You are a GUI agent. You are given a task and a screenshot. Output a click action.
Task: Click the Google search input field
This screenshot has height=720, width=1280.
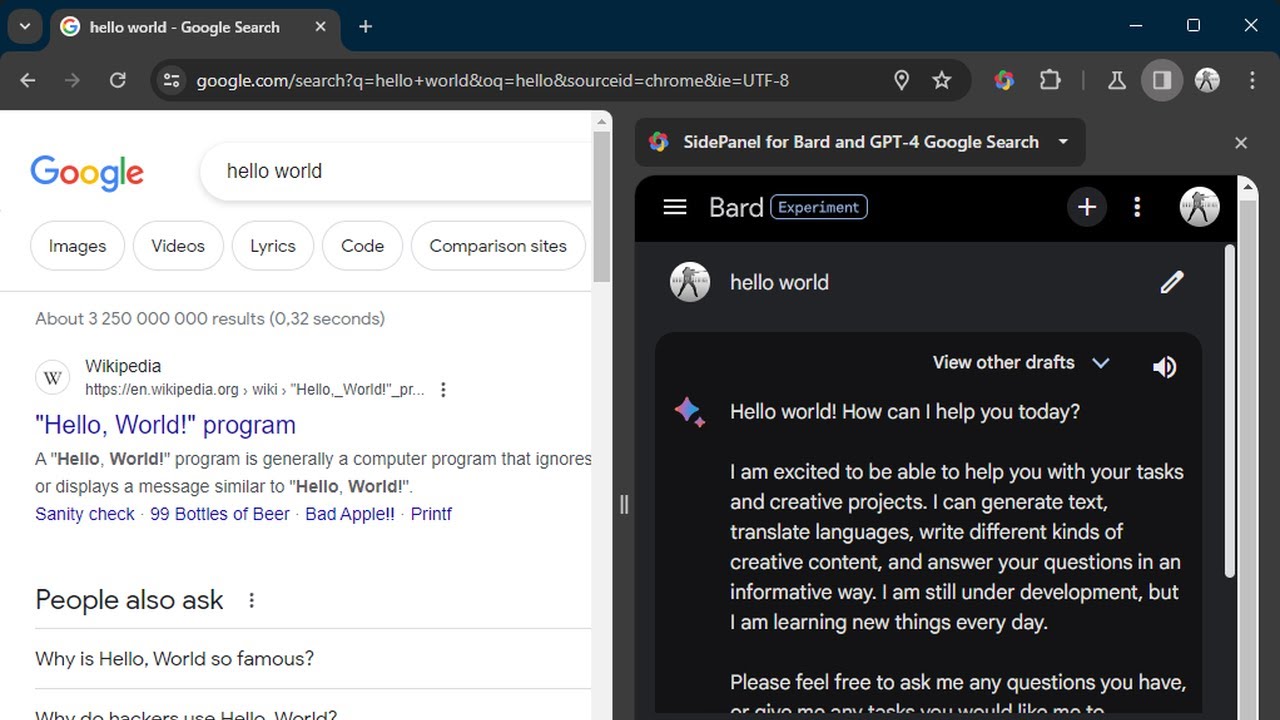click(400, 171)
